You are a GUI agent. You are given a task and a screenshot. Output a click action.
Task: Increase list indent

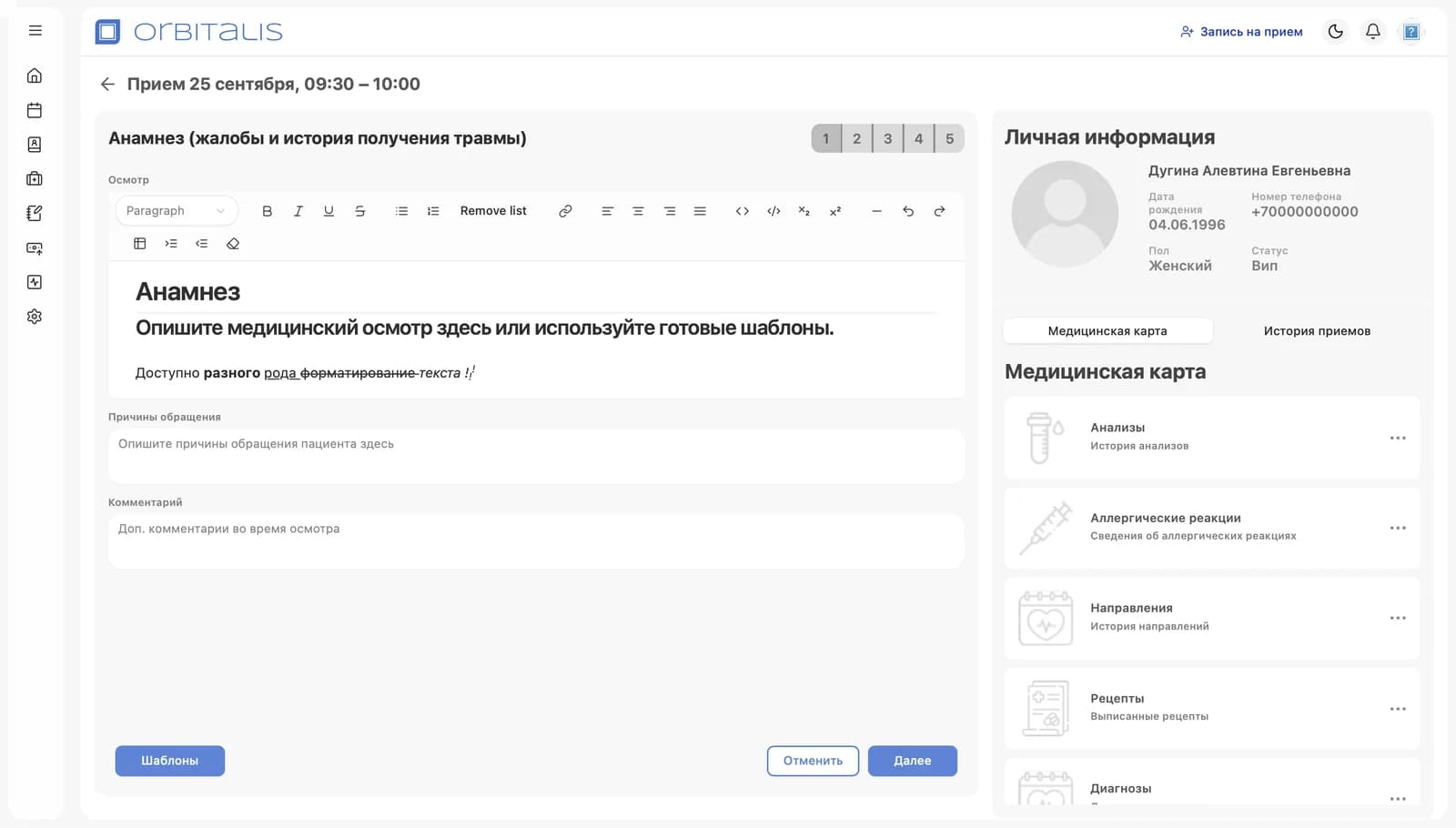pos(171,244)
